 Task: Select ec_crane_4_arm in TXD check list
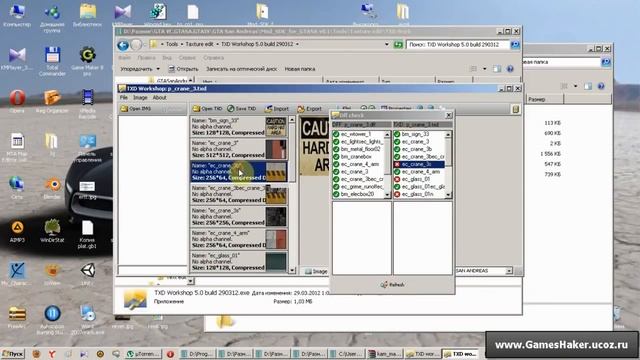[x=419, y=171]
